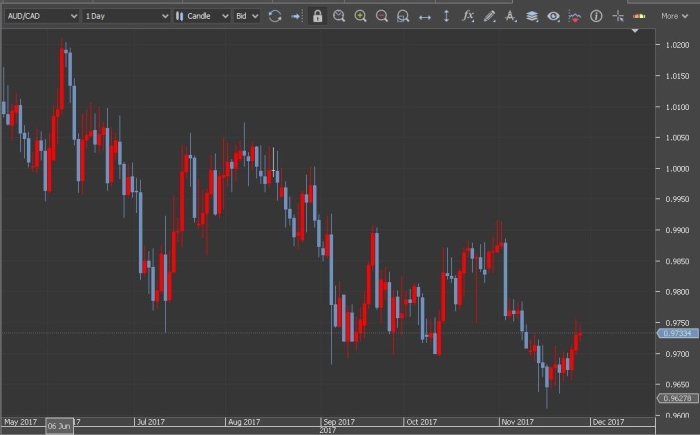The width and height of the screenshot is (700, 435).
Task: Click the 0.96278 price marker label
Action: click(x=677, y=398)
